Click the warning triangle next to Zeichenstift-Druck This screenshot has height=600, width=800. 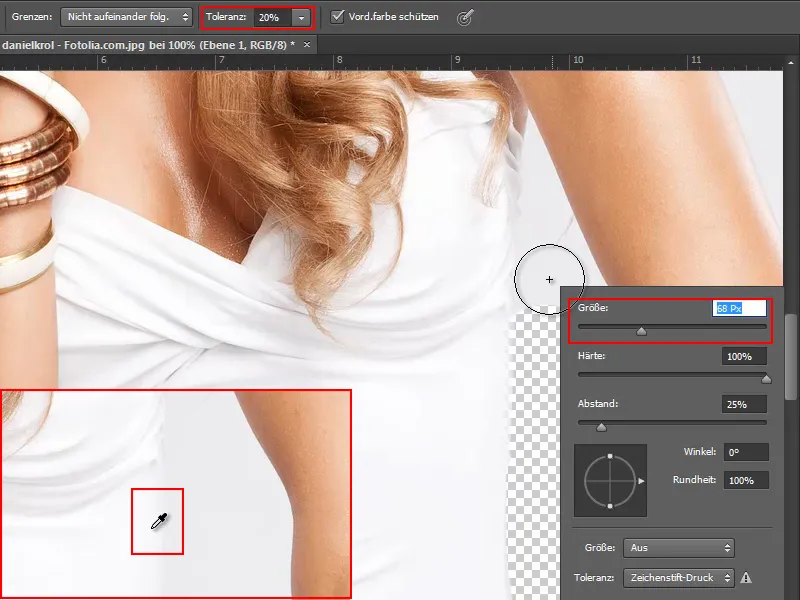pos(746,578)
